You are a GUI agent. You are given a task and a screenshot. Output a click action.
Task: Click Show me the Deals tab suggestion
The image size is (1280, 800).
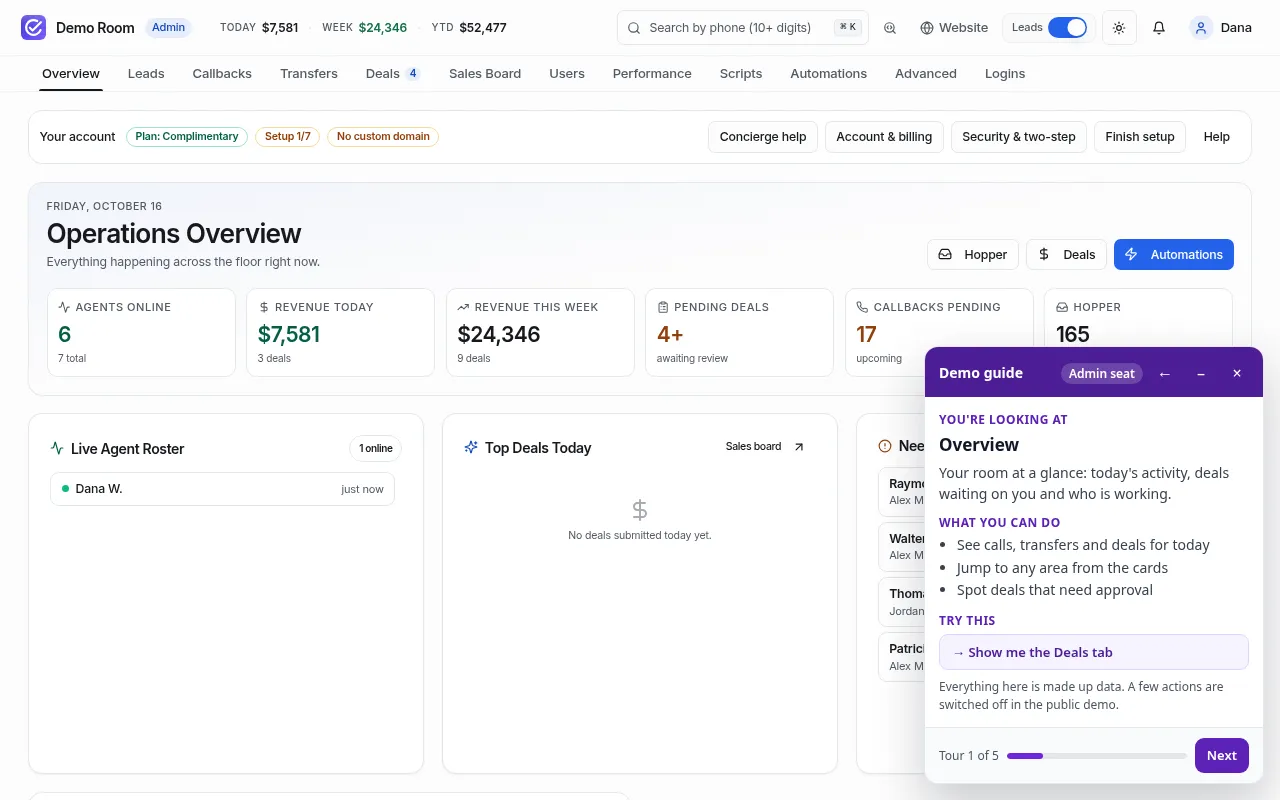coord(1094,652)
